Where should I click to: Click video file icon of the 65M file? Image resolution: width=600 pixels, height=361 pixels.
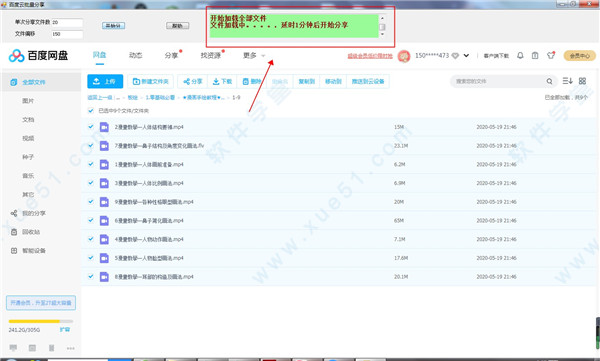coord(104,221)
